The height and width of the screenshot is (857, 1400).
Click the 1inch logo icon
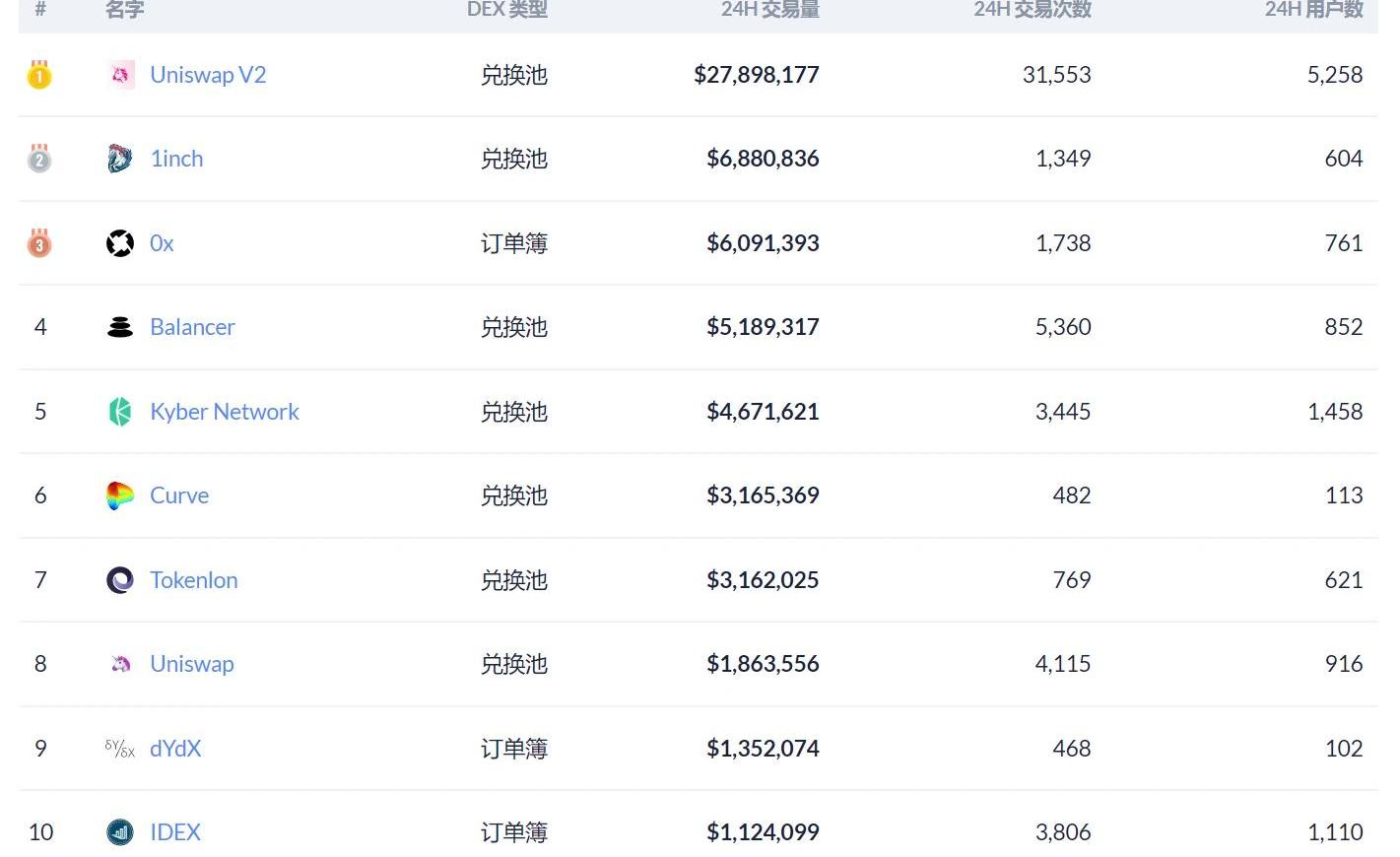pyautogui.click(x=120, y=159)
